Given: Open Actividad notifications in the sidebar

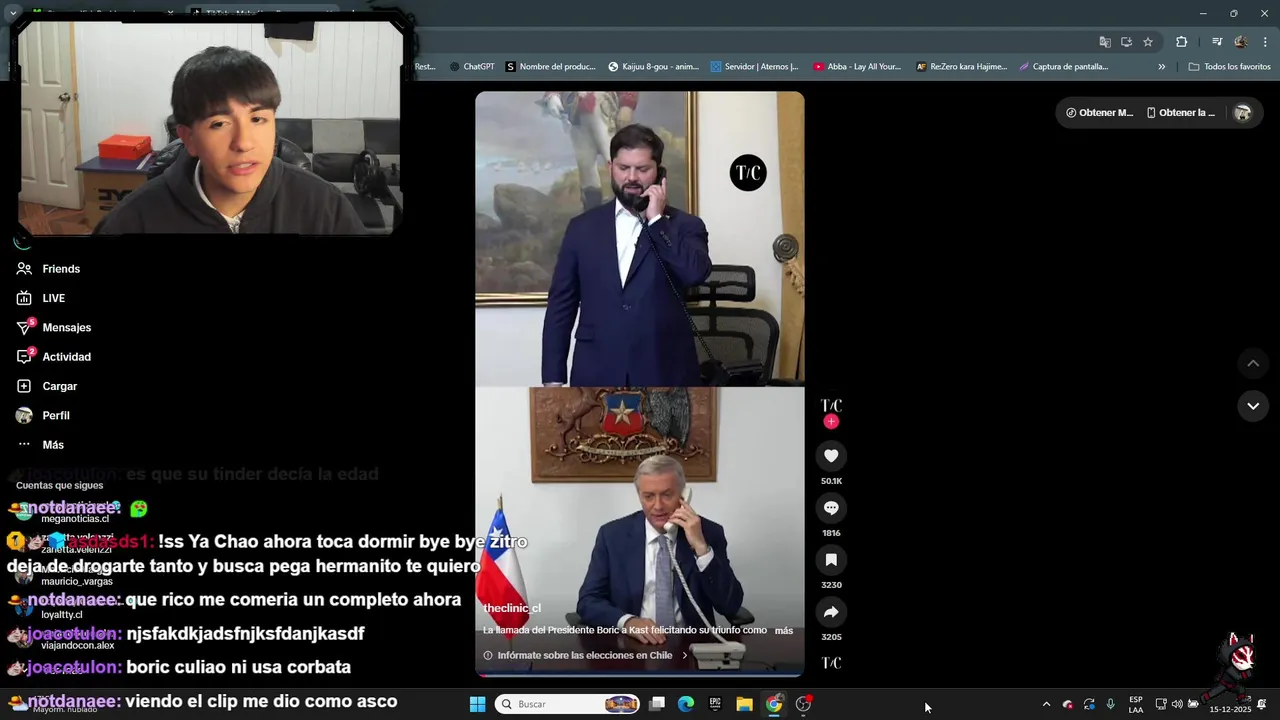Looking at the screenshot, I should pos(54,357).
